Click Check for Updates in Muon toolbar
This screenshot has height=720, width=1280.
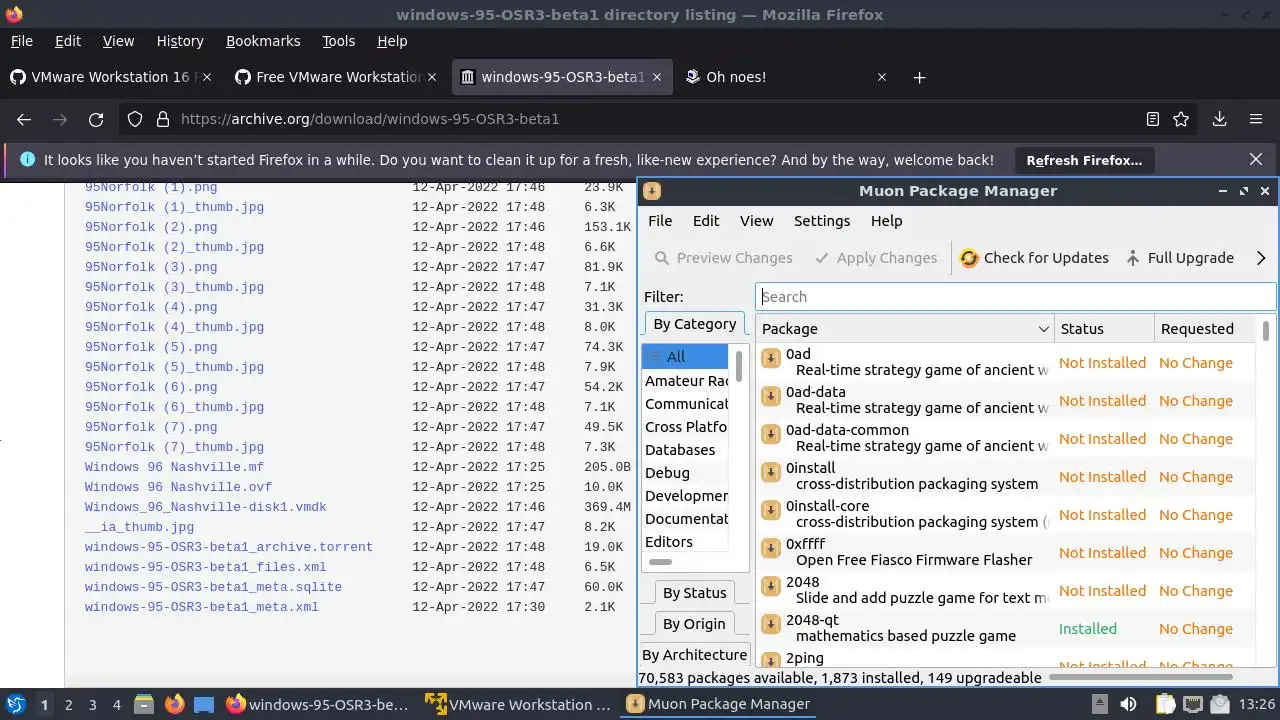click(1034, 258)
